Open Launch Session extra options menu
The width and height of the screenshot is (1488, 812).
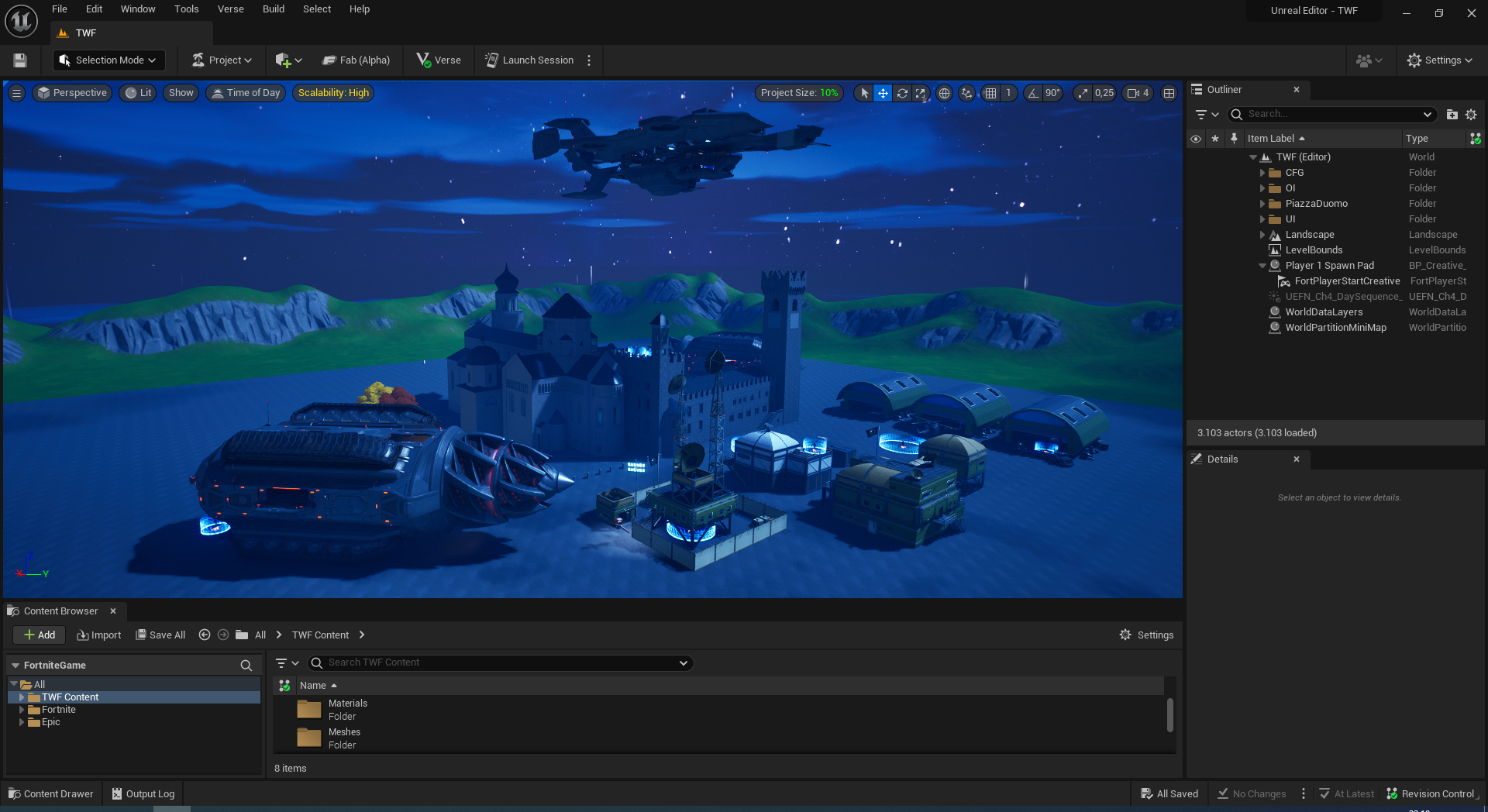click(589, 60)
